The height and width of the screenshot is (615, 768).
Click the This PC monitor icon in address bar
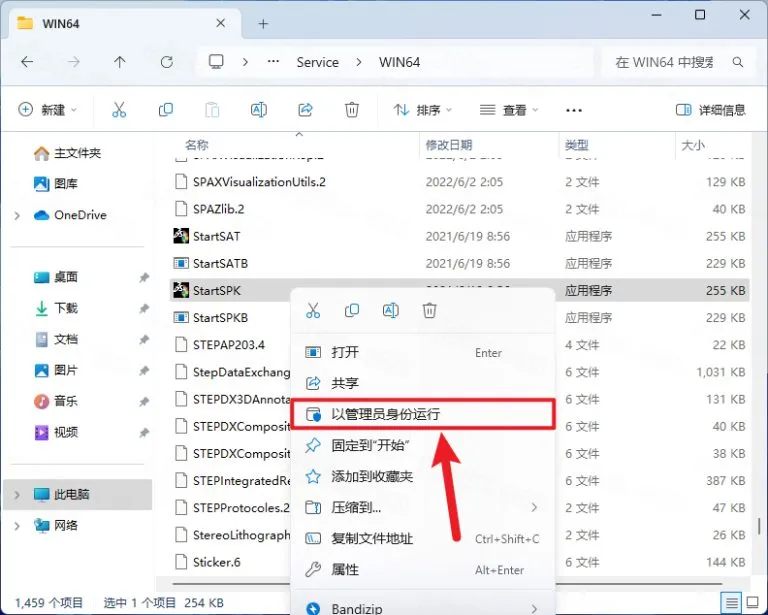216,62
